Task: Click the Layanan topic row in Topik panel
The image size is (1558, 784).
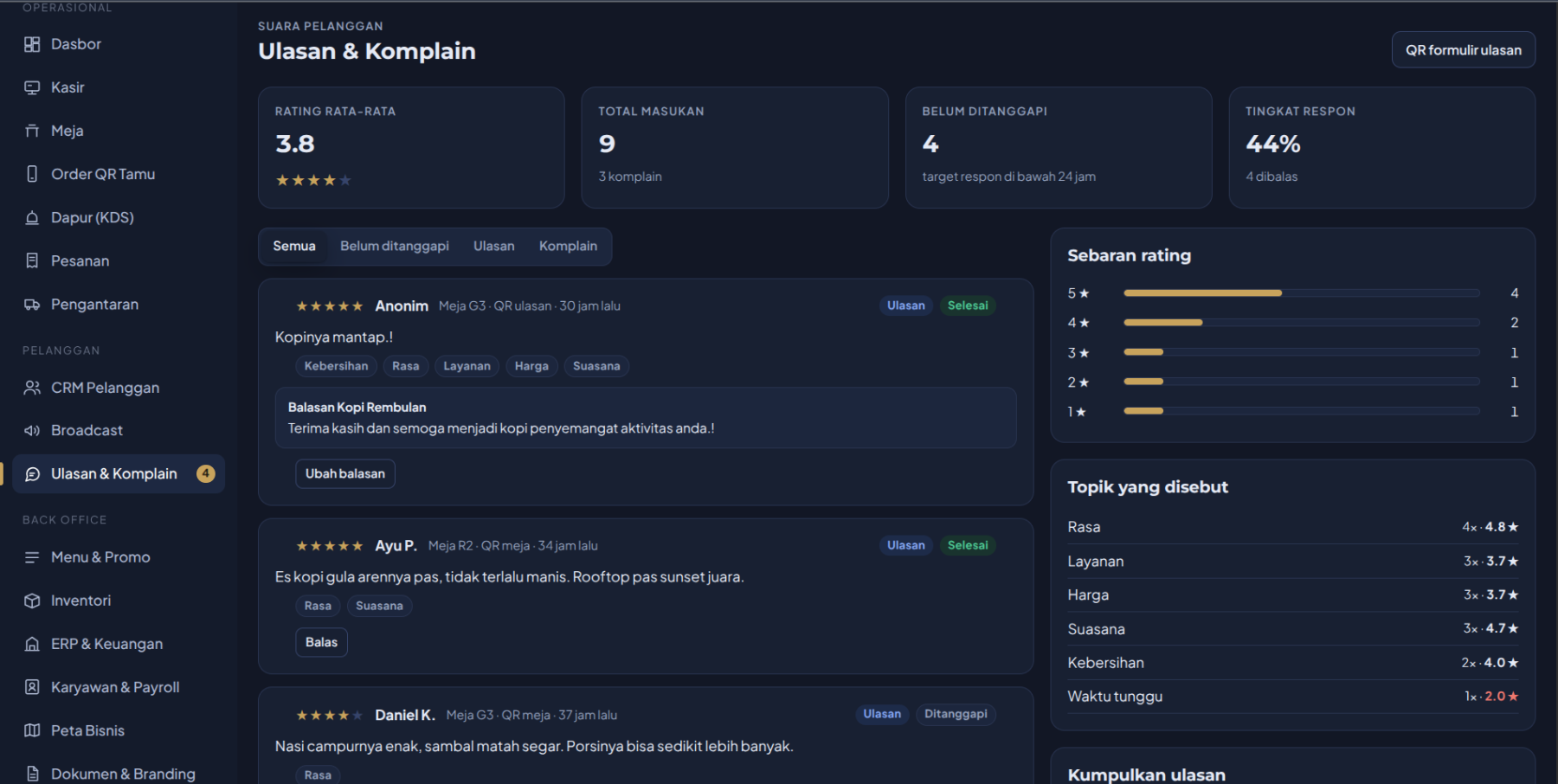Action: [x=1292, y=562]
